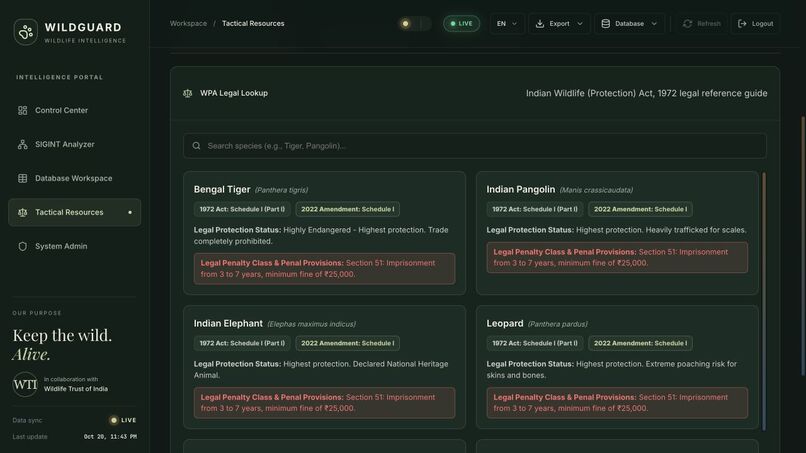Click the Control Center grid icon
The height and width of the screenshot is (453, 806).
click(x=23, y=111)
